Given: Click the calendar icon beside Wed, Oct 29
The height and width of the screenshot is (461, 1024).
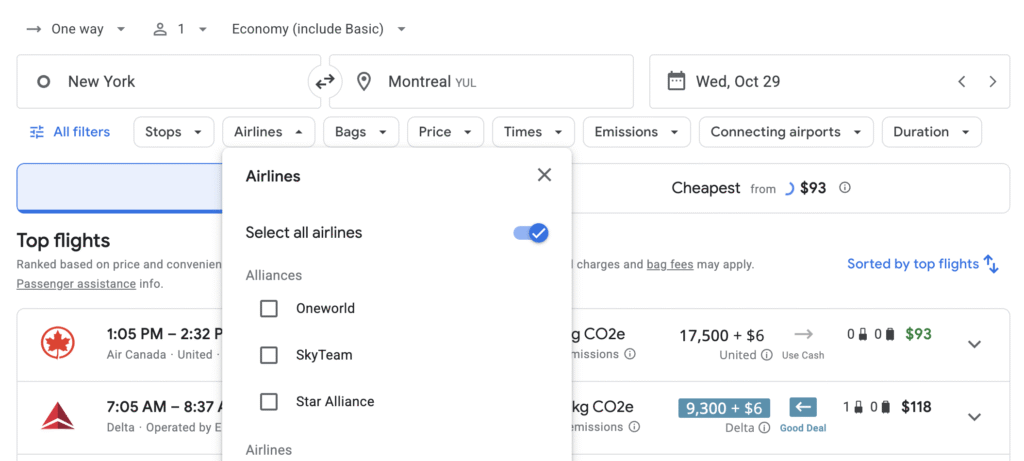Looking at the screenshot, I should (676, 82).
